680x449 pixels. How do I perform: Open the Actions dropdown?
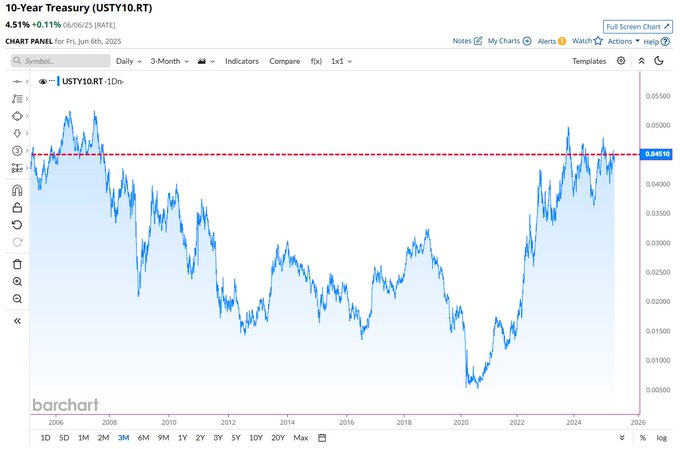tap(624, 41)
